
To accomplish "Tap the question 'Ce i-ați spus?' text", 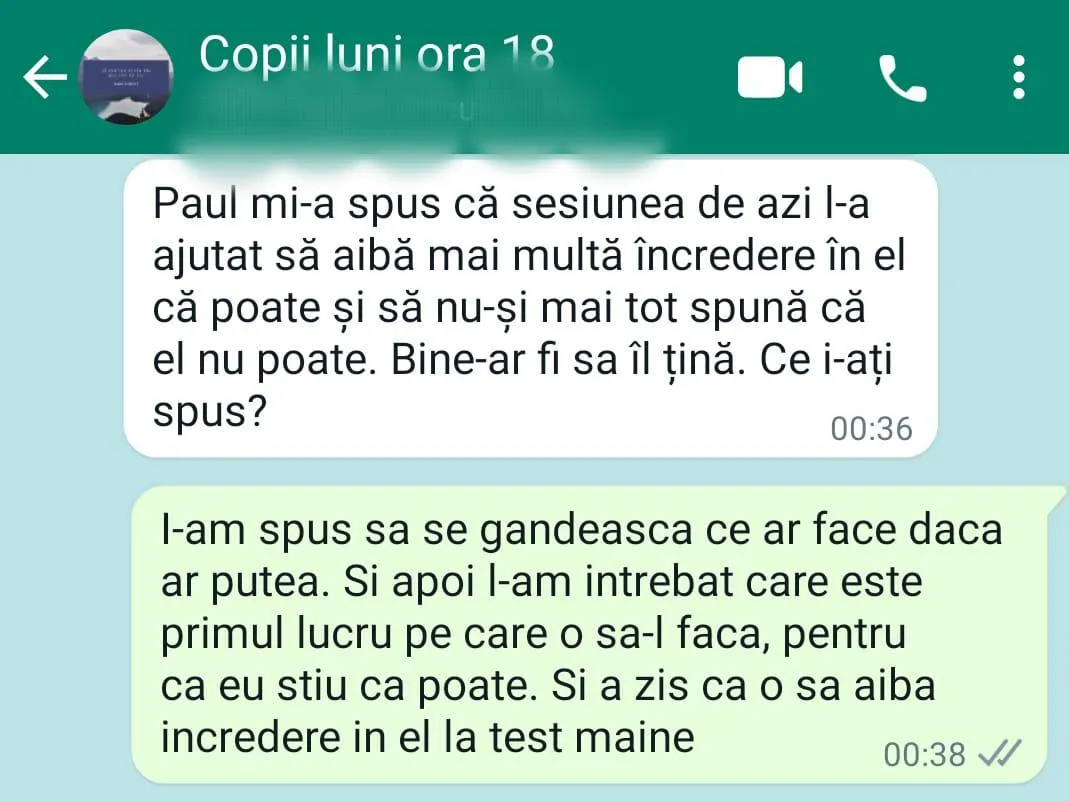I will (x=523, y=386).
